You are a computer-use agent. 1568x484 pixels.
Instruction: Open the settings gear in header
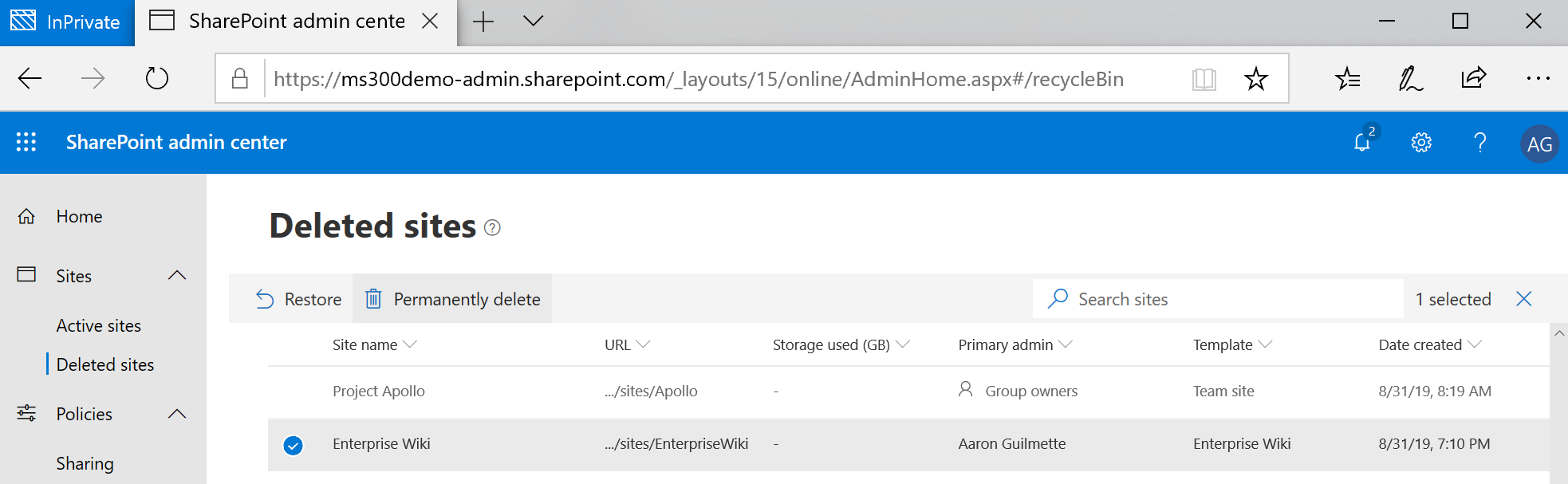(x=1421, y=142)
